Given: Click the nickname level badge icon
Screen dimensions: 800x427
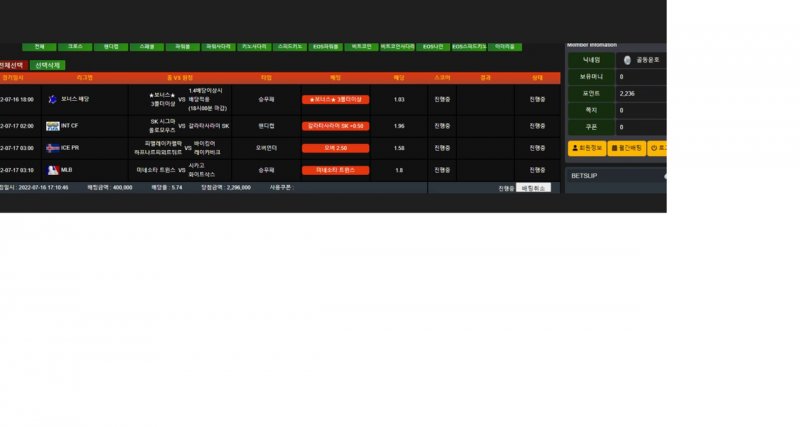Looking at the screenshot, I should 627,60.
